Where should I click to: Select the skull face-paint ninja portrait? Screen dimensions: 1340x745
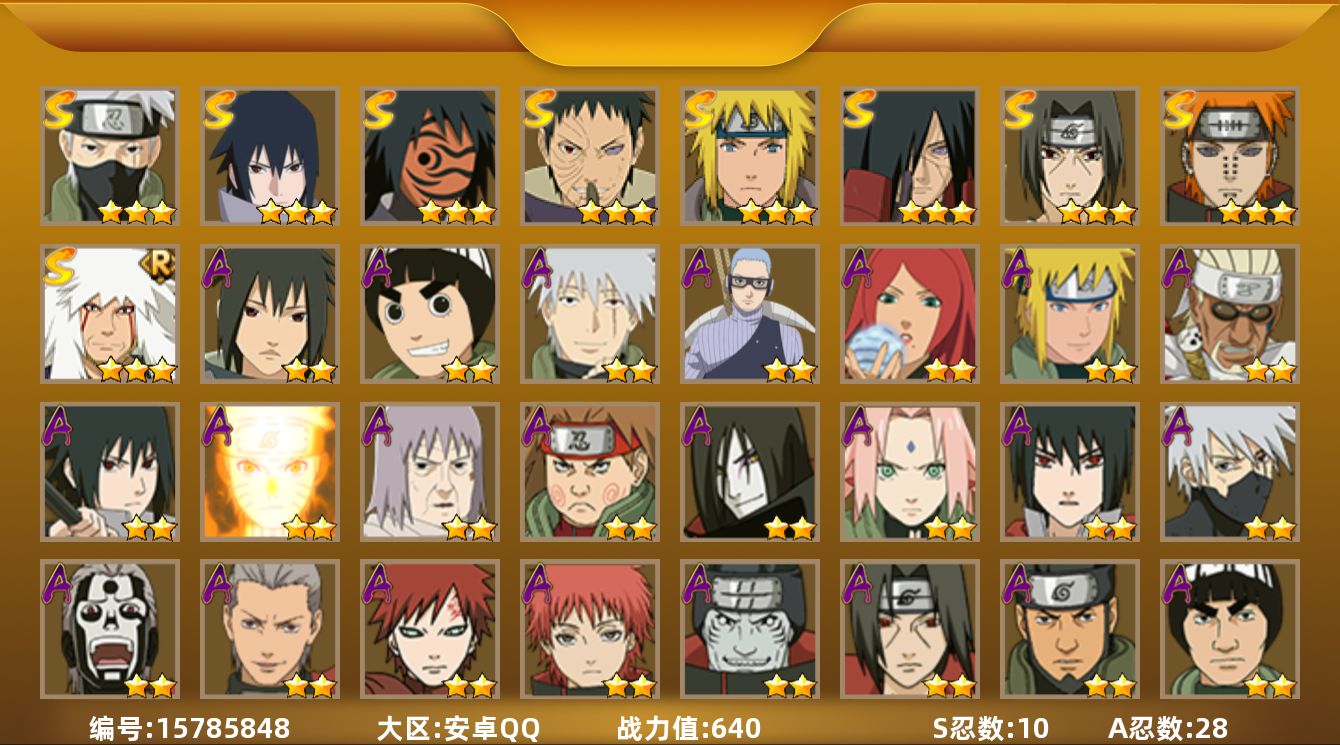[110, 629]
